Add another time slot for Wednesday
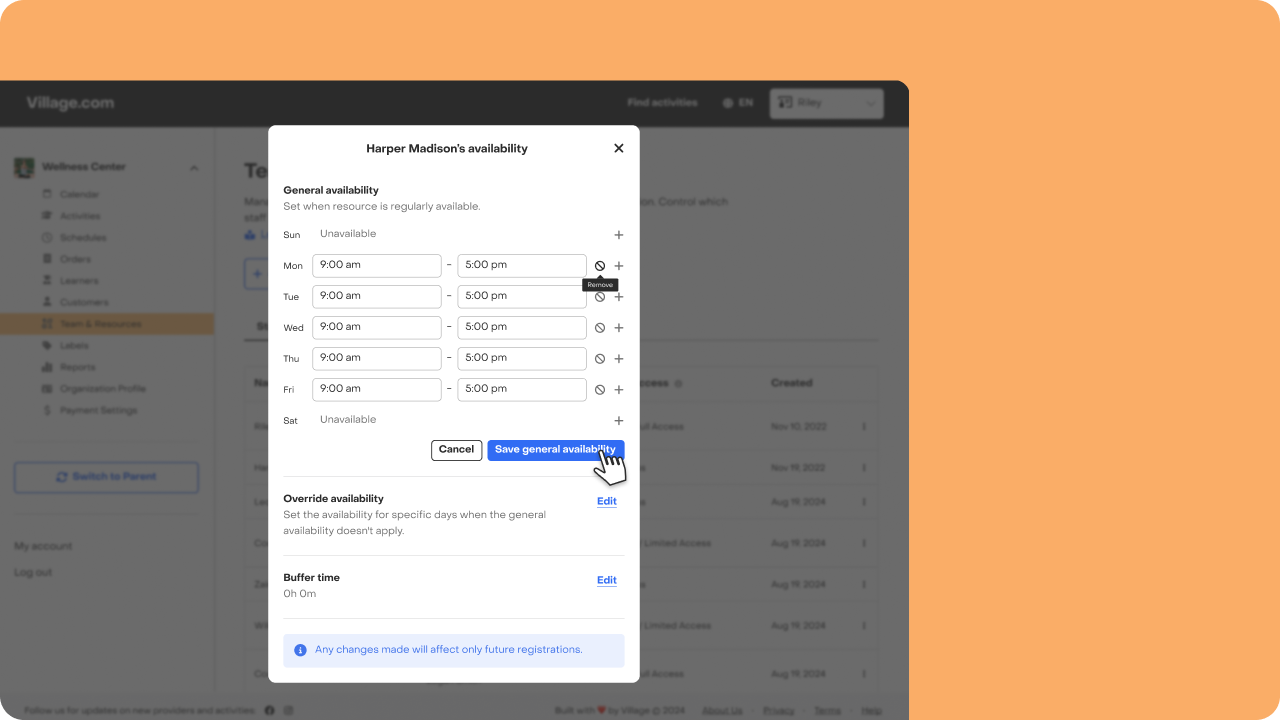This screenshot has width=1280, height=720. [x=619, y=328]
